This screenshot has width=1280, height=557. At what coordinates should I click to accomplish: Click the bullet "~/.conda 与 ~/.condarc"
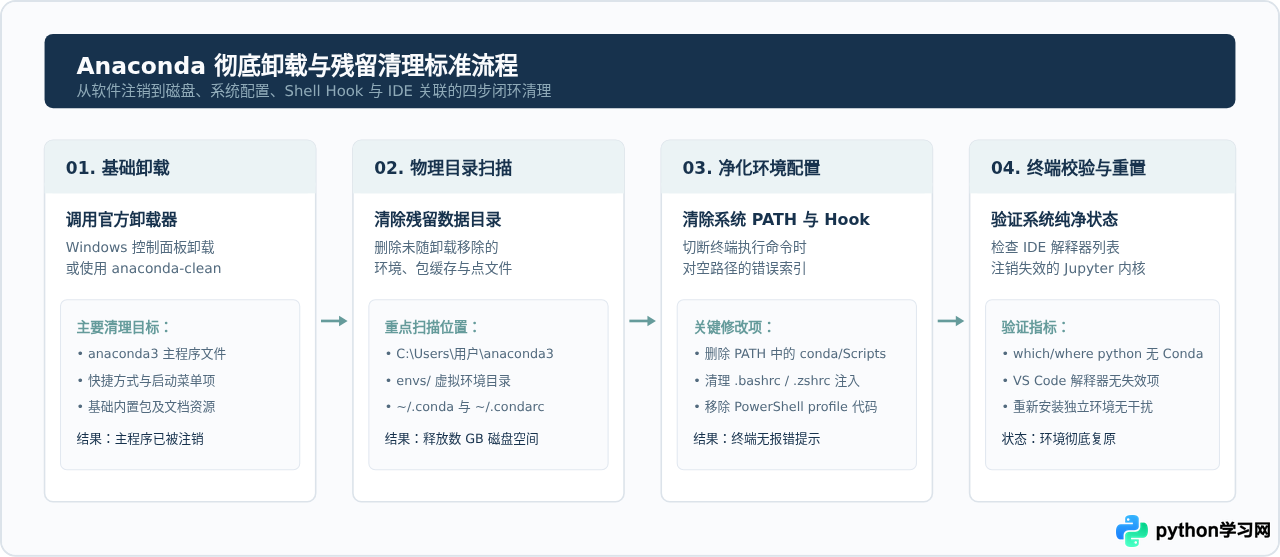pyautogui.click(x=464, y=407)
